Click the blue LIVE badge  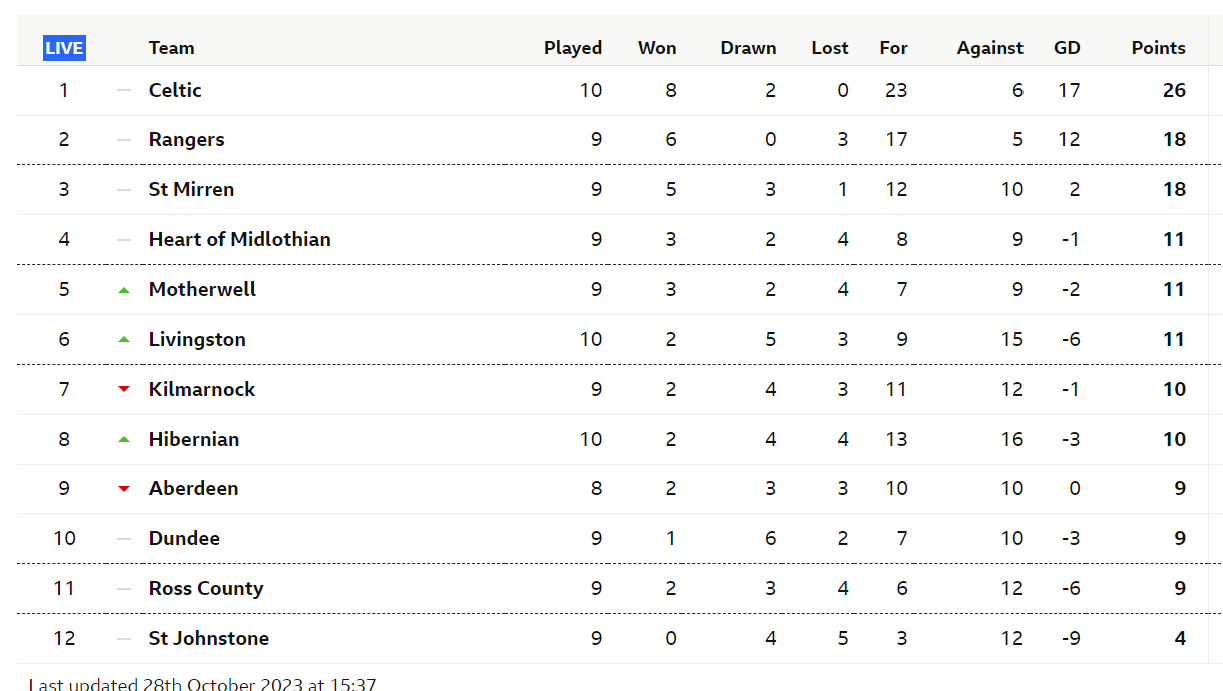64,48
